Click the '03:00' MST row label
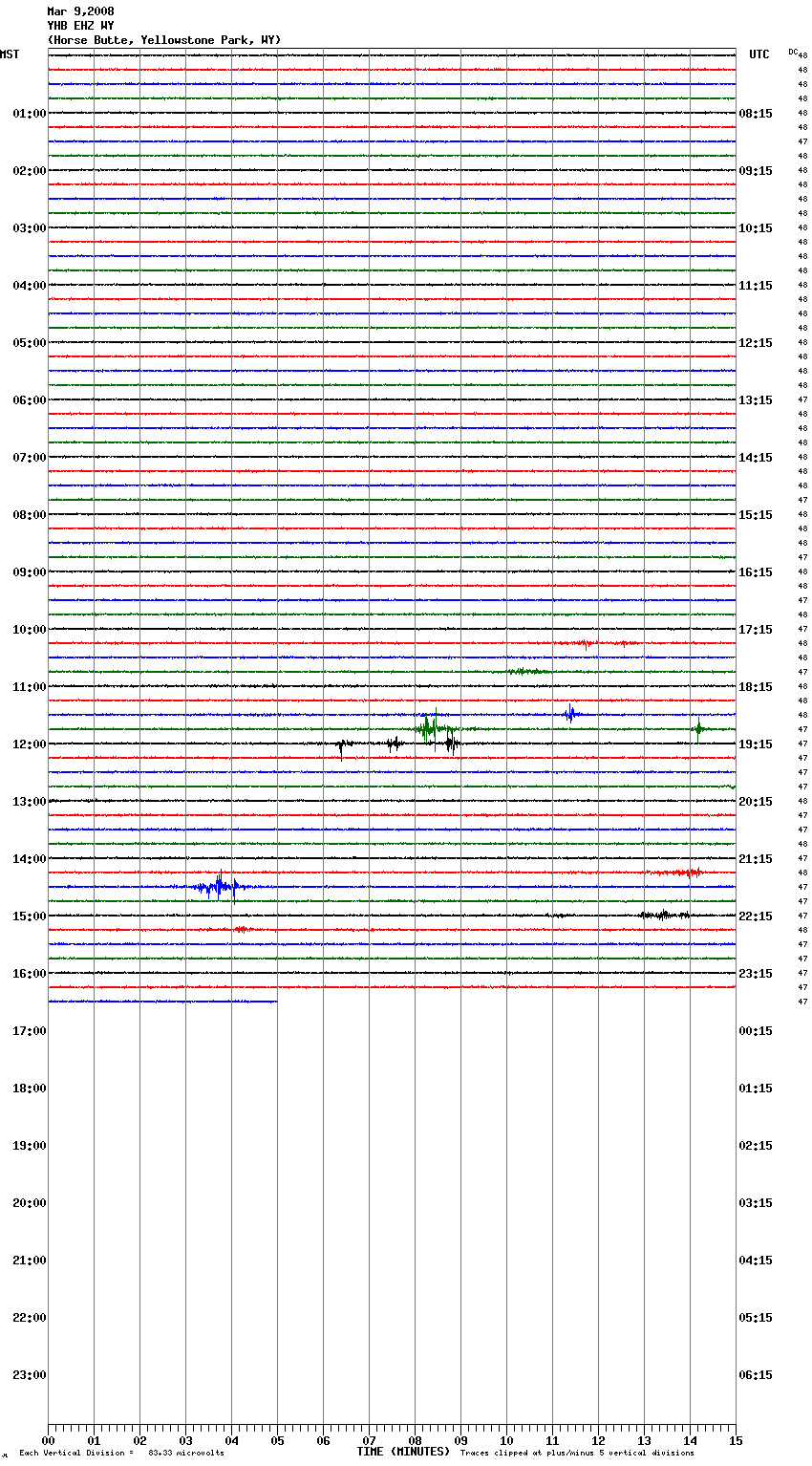812x1466 pixels. coord(30,228)
